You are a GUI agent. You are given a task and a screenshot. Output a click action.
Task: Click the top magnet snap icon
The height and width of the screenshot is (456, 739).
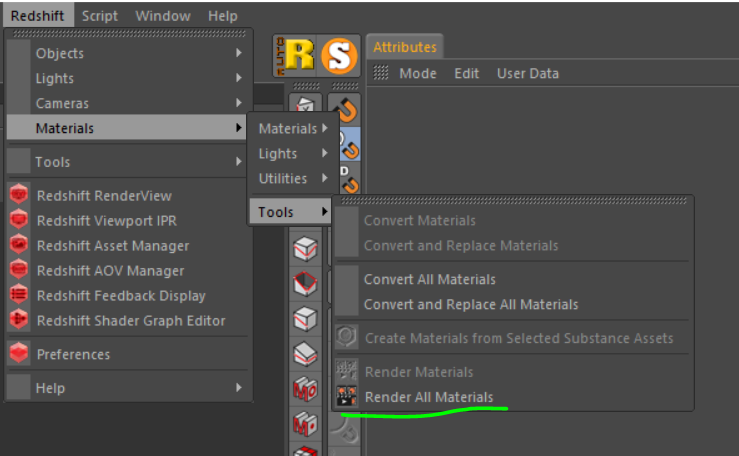[x=346, y=110]
